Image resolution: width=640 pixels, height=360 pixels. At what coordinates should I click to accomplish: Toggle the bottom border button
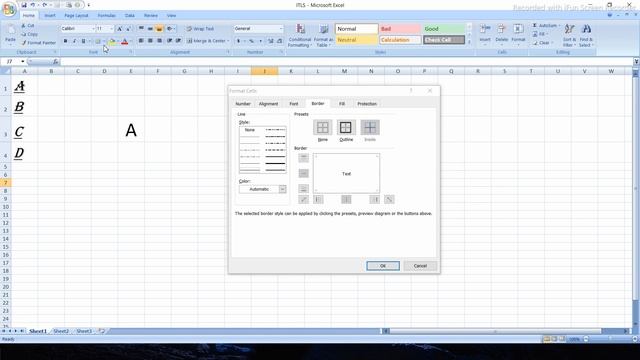point(303,189)
